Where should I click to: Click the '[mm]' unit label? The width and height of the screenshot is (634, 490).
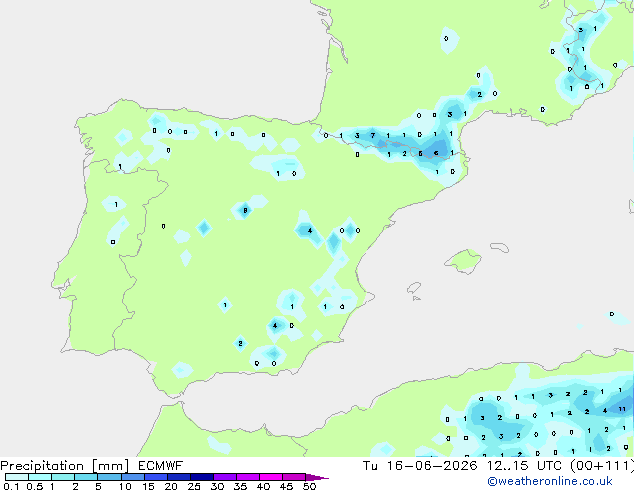[x=110, y=466]
